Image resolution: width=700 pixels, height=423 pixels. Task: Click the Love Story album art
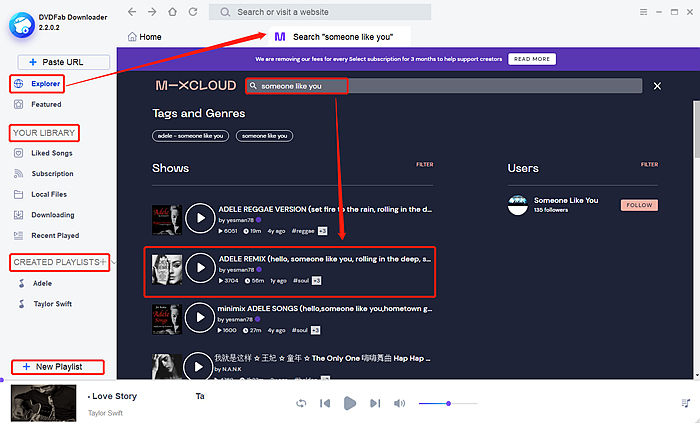tap(43, 403)
